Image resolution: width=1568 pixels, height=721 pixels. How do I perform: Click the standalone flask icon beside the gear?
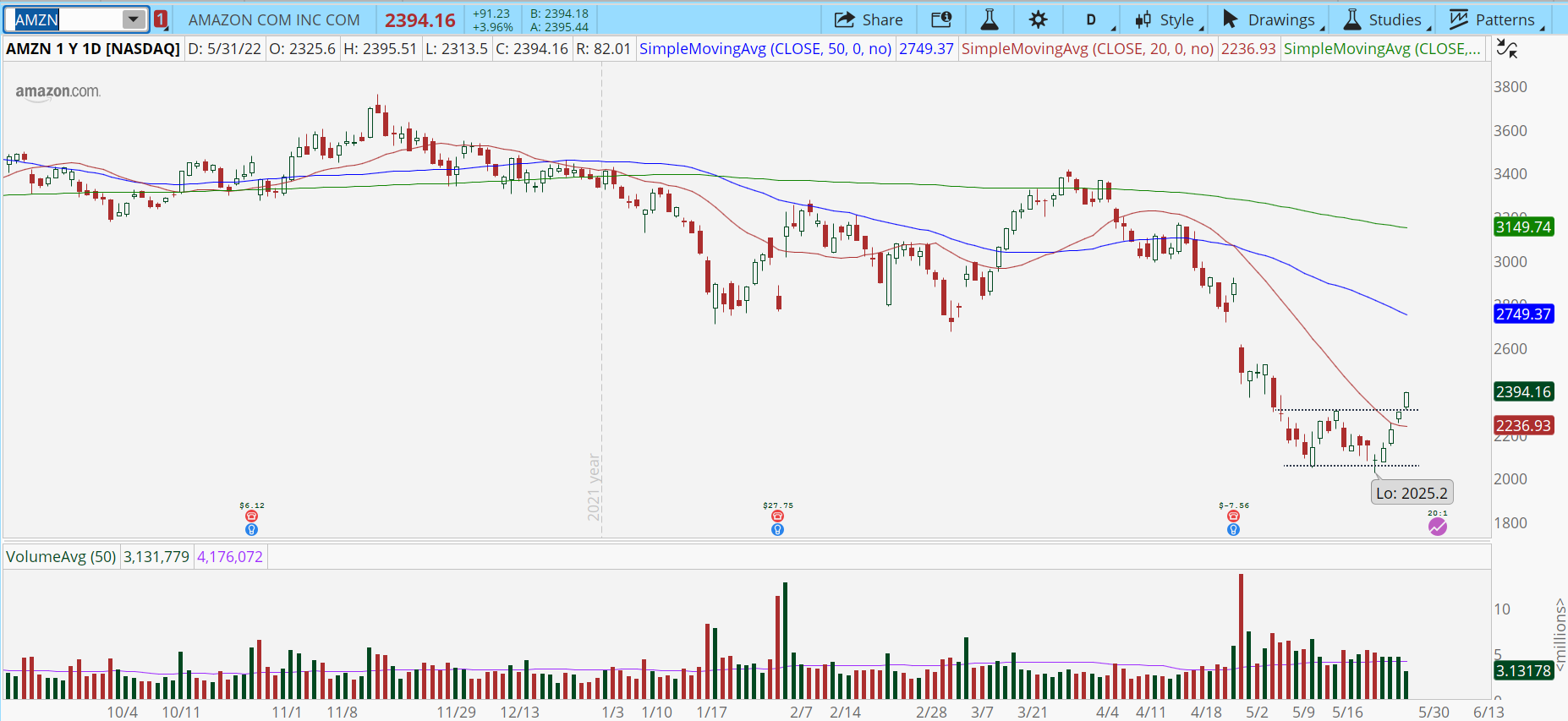coord(989,19)
